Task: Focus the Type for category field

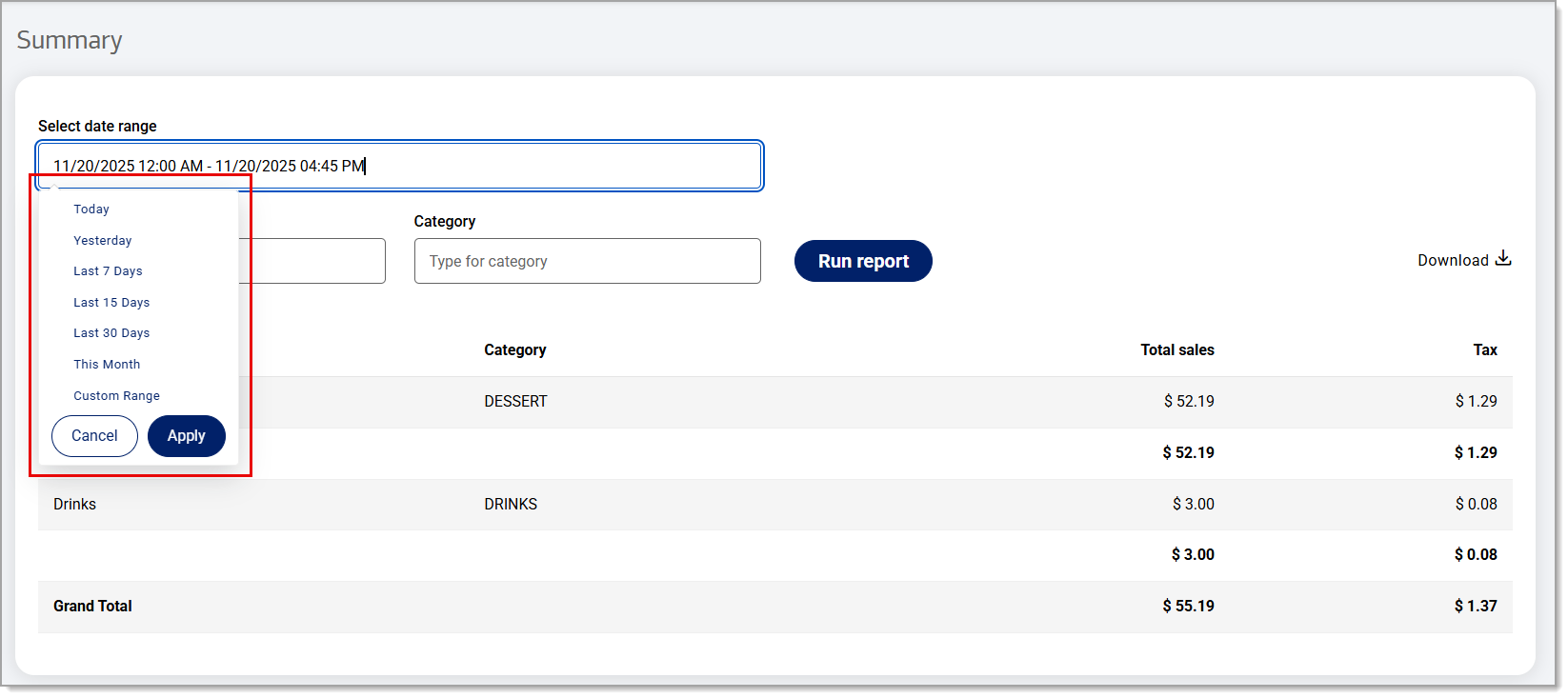Action: (588, 261)
